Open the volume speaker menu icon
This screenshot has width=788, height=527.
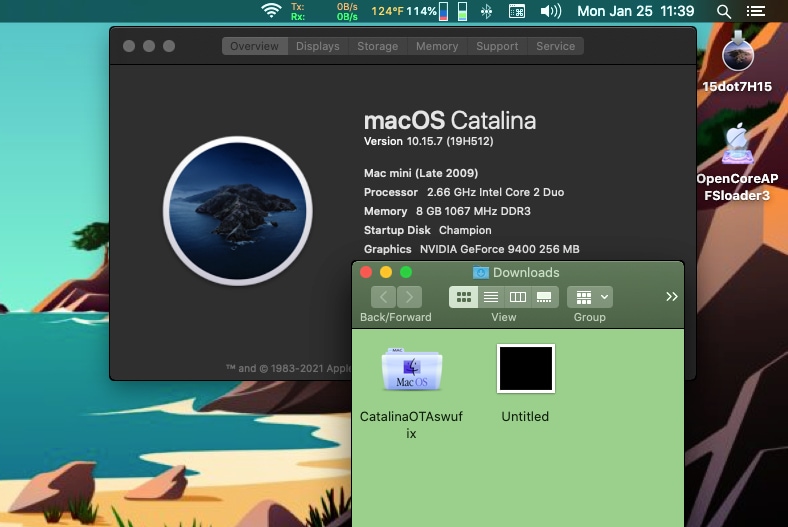pyautogui.click(x=550, y=11)
